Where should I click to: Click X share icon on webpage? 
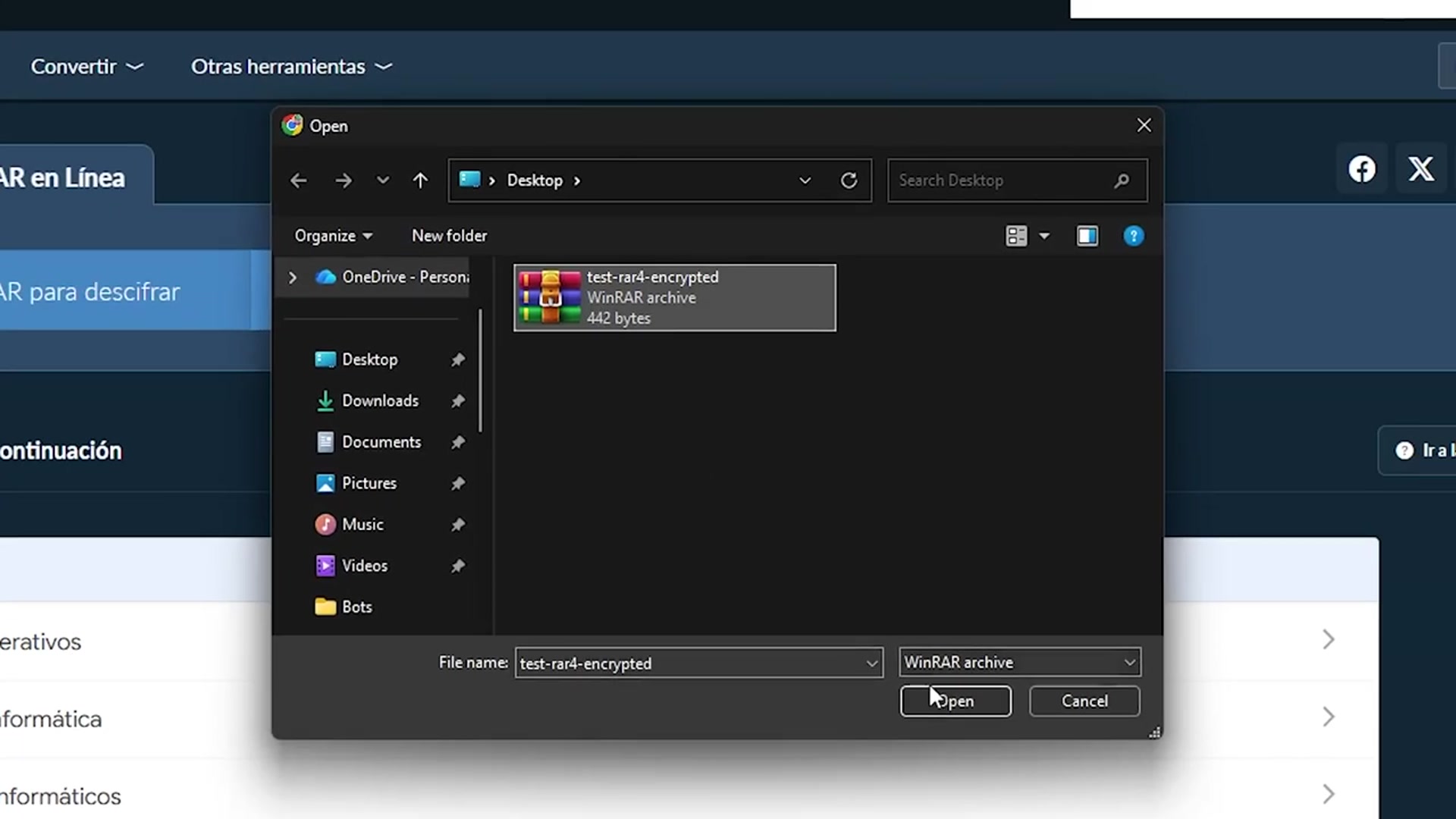coord(1421,168)
